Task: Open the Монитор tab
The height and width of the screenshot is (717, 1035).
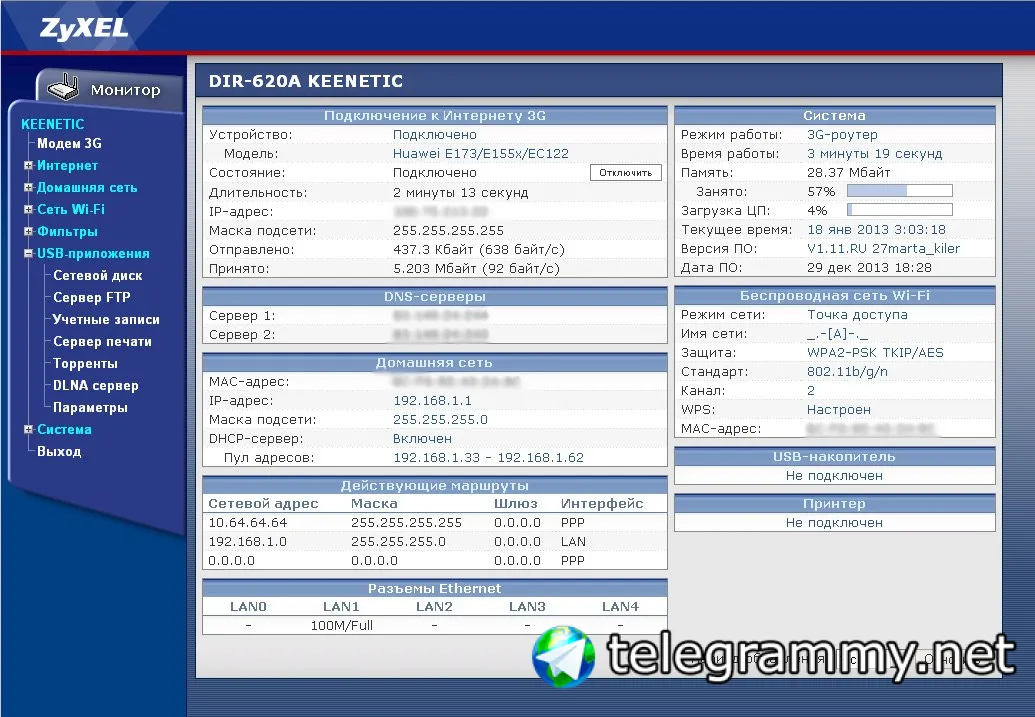Action: click(125, 90)
